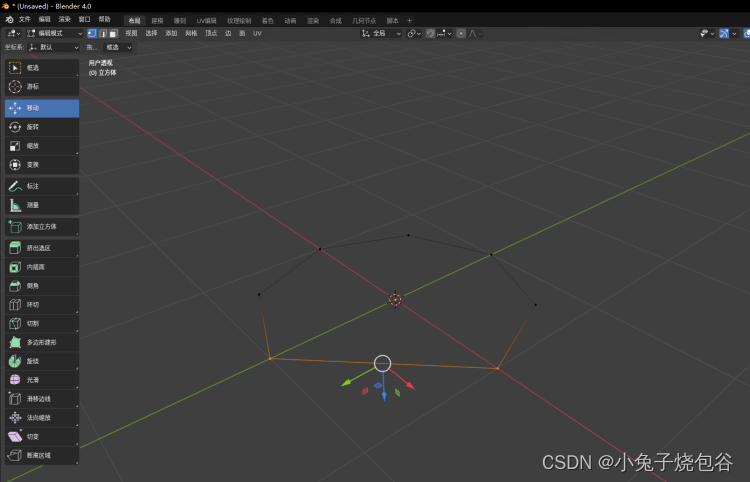The image size is (750, 482).
Task: Select the Add Cube (添加立方体) tool
Action: coord(42,227)
